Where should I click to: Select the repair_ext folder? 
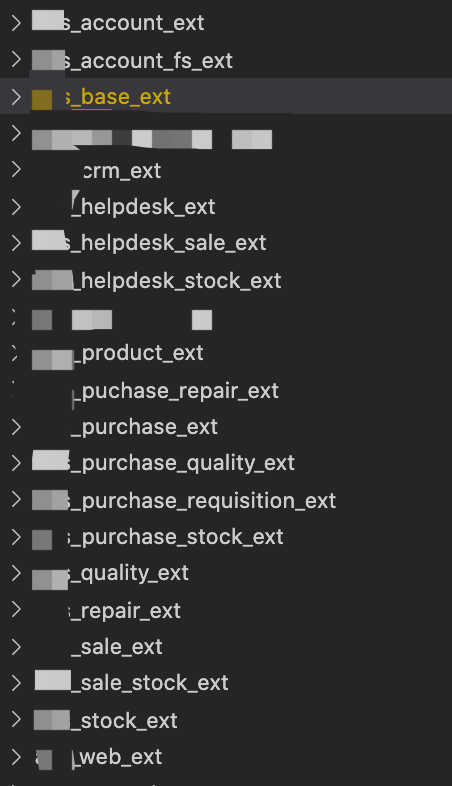[124, 611]
